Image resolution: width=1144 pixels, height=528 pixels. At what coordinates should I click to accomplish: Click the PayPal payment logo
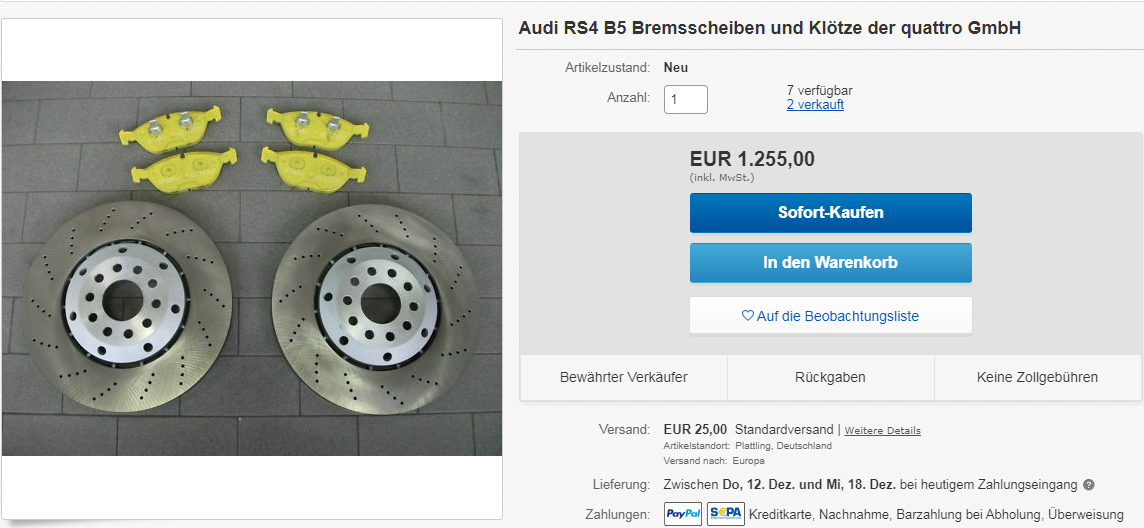[683, 514]
